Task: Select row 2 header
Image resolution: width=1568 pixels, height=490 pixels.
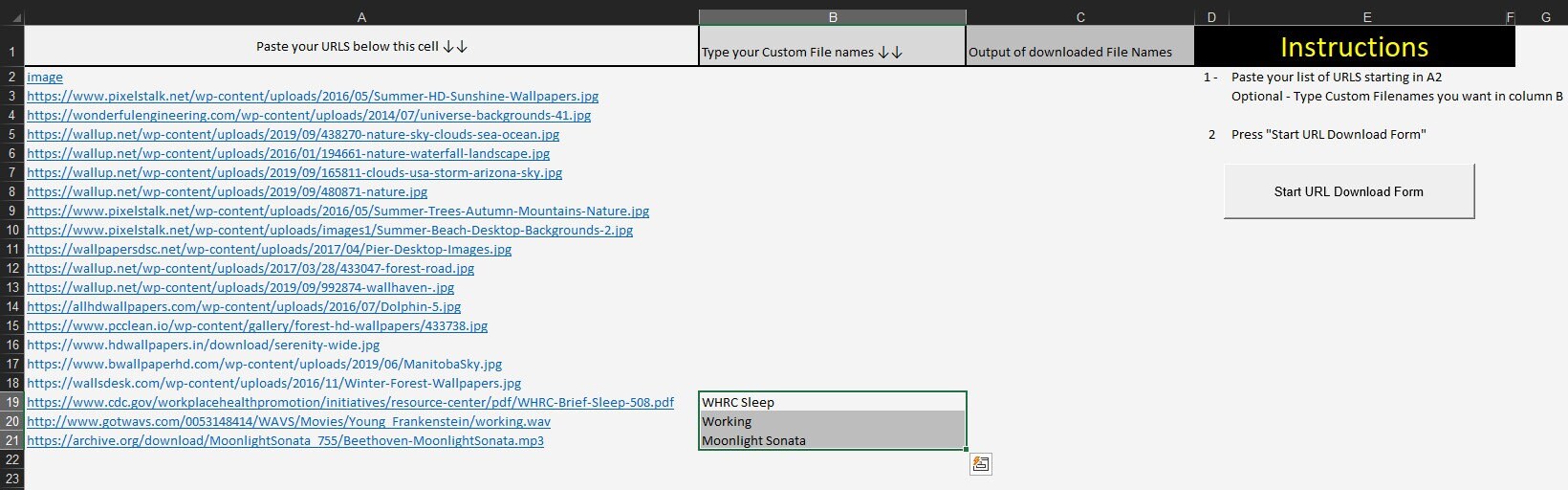Action: pos(11,77)
